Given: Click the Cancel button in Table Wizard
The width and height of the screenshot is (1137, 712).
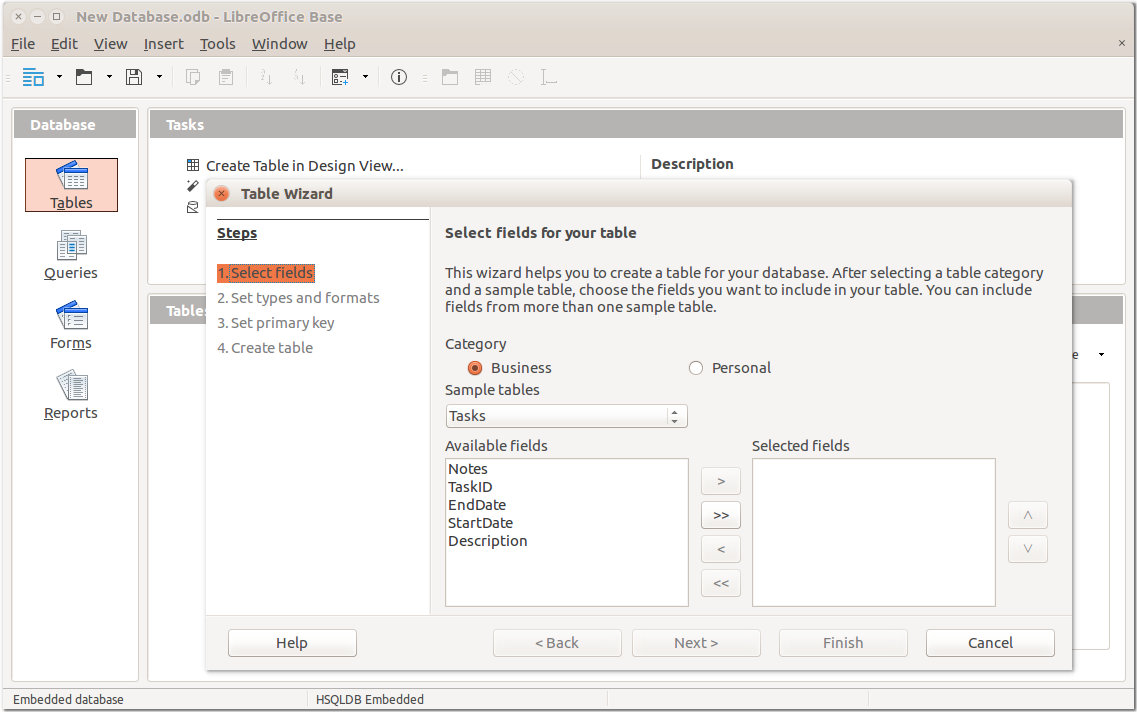Looking at the screenshot, I should point(990,643).
